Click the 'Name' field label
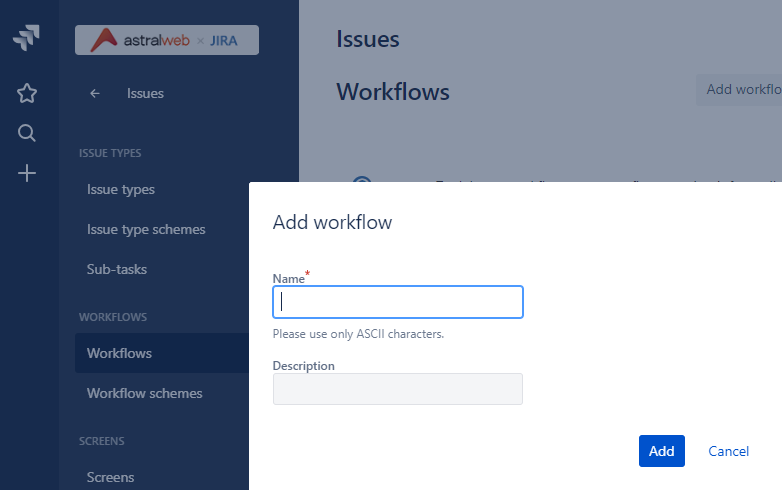Viewport: 782px width, 490px height. [x=288, y=279]
